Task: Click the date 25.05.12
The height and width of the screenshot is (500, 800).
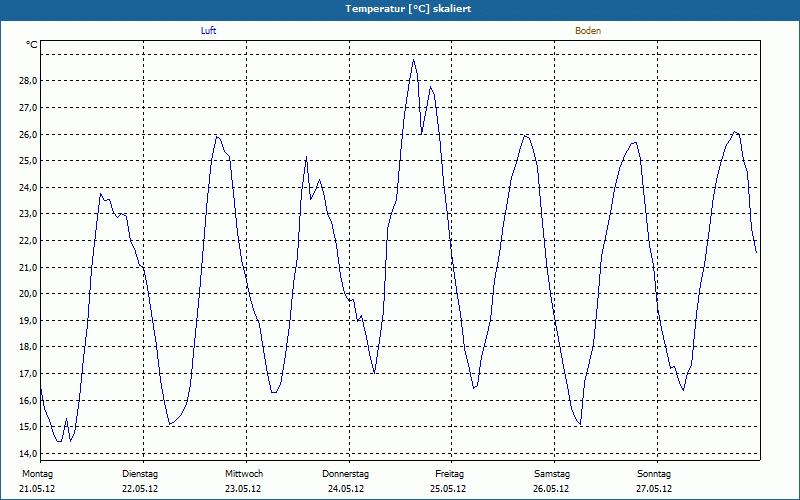Action: (448, 489)
